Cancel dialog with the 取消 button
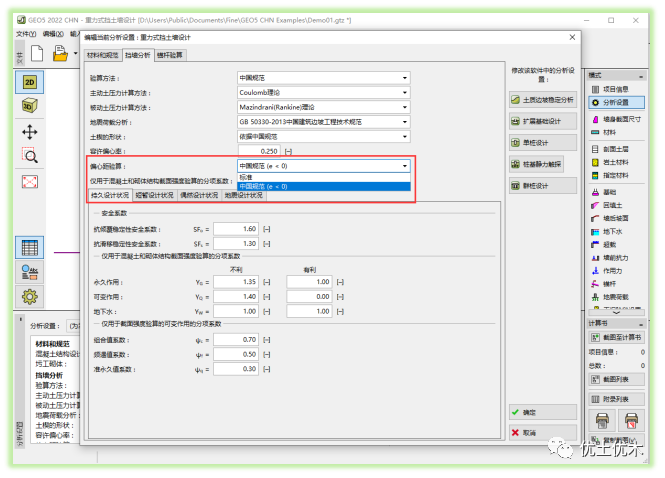Image resolution: width=665 pixels, height=478 pixels. click(x=543, y=433)
